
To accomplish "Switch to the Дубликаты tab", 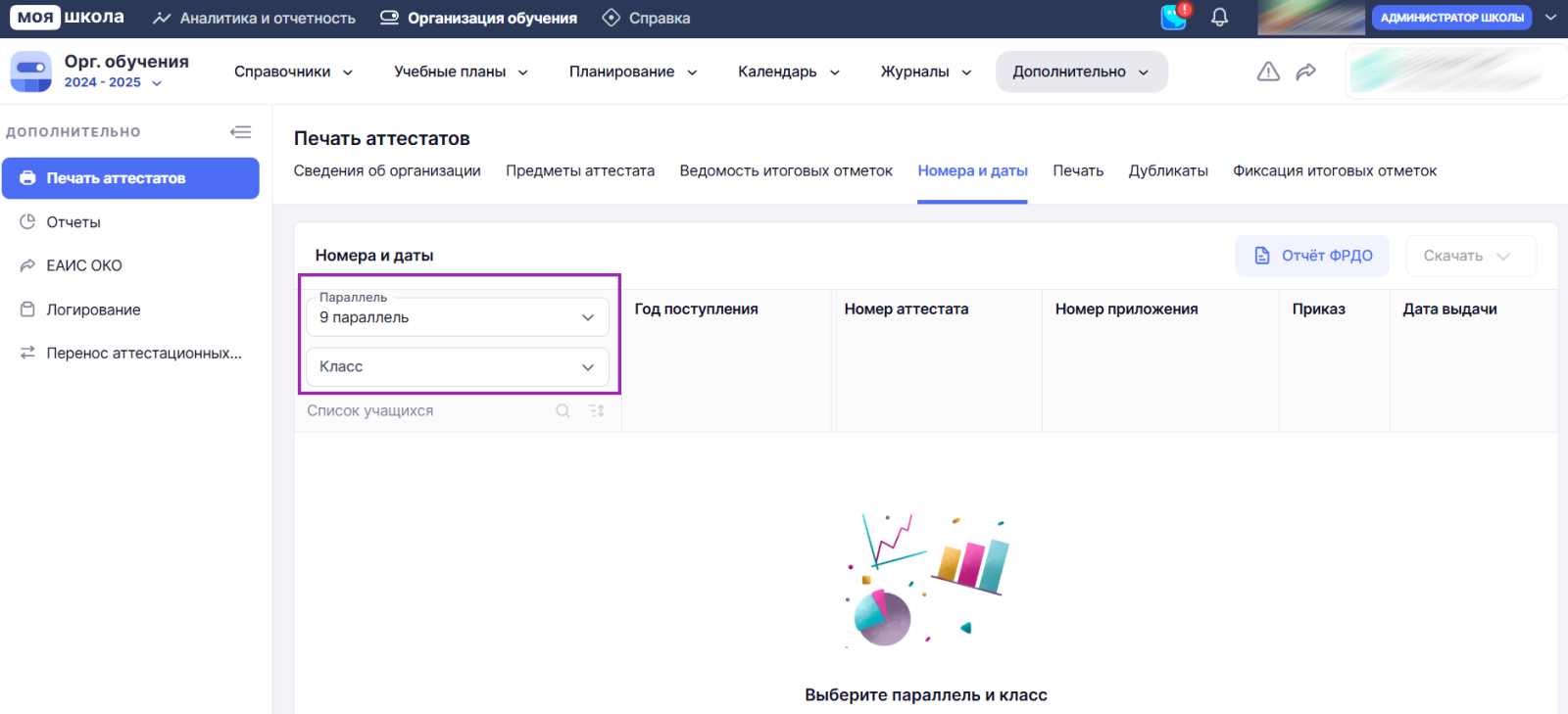I will [x=1167, y=171].
